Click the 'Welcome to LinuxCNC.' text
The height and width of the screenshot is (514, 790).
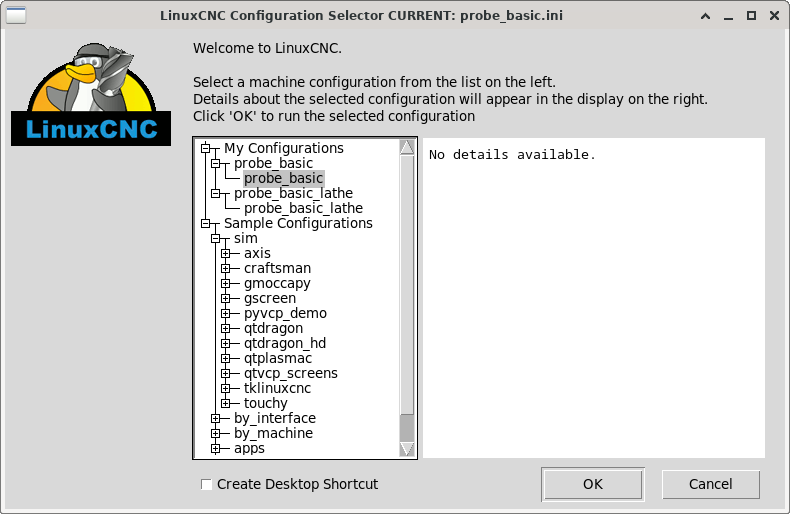268,48
